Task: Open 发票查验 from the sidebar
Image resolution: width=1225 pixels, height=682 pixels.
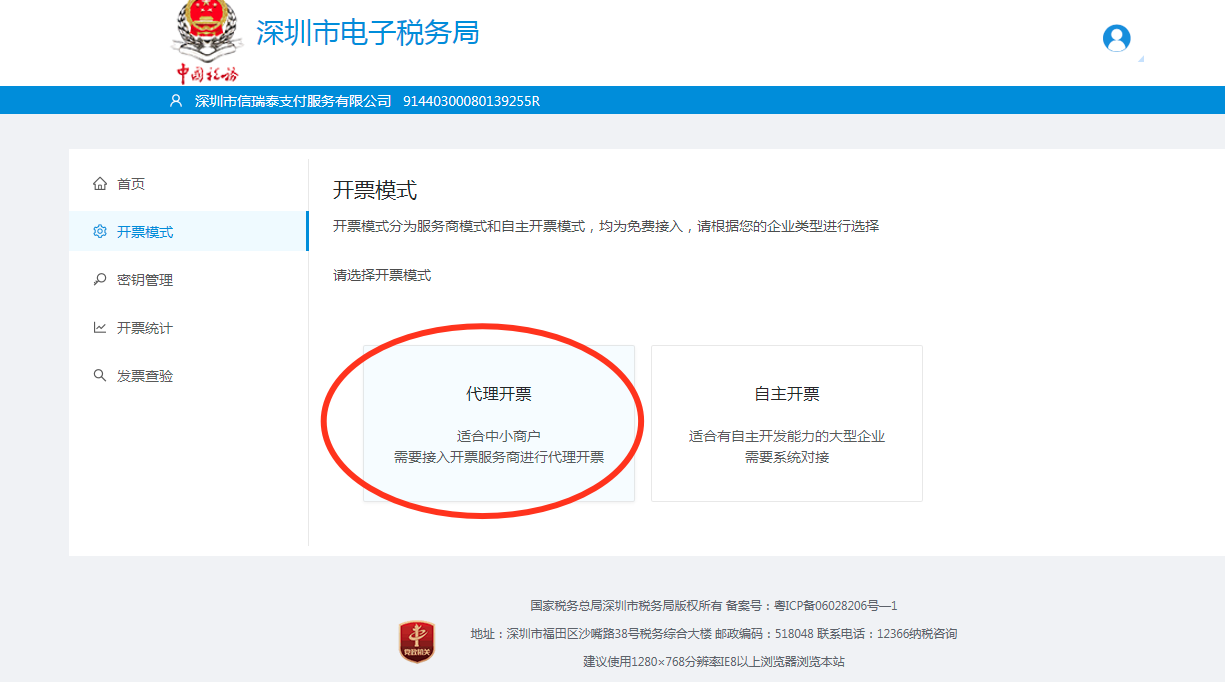Action: click(x=145, y=376)
